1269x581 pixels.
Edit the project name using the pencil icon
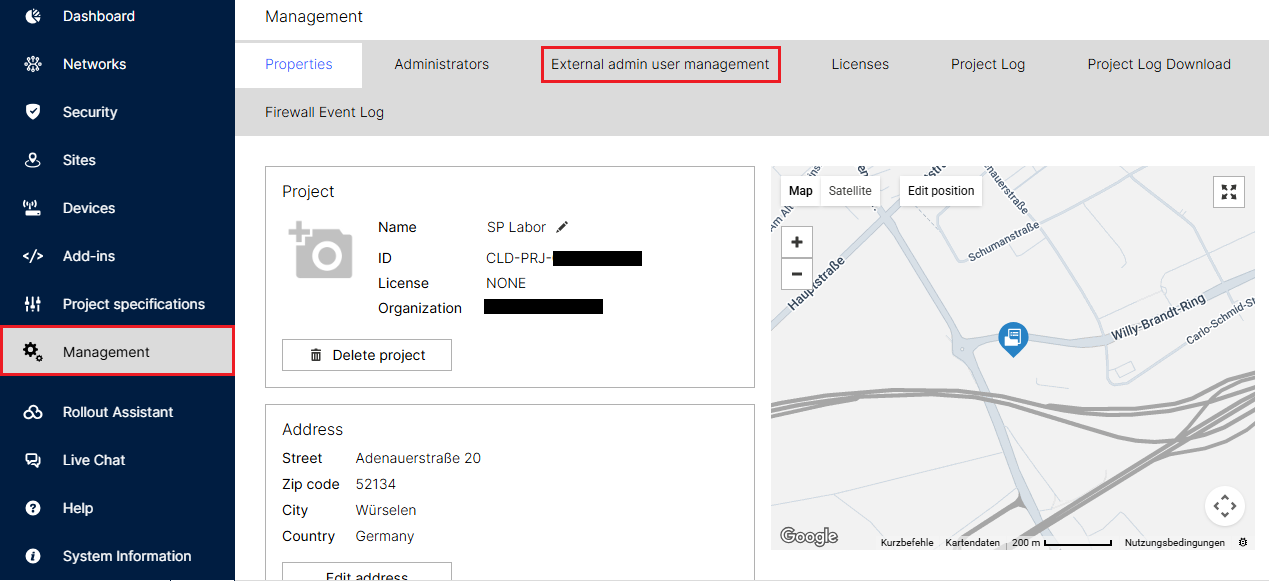[561, 227]
